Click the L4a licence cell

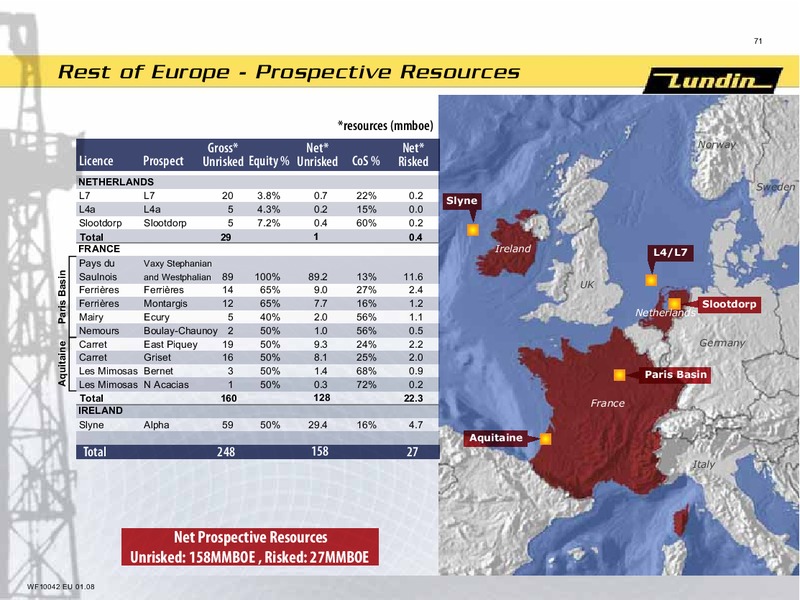tap(87, 209)
